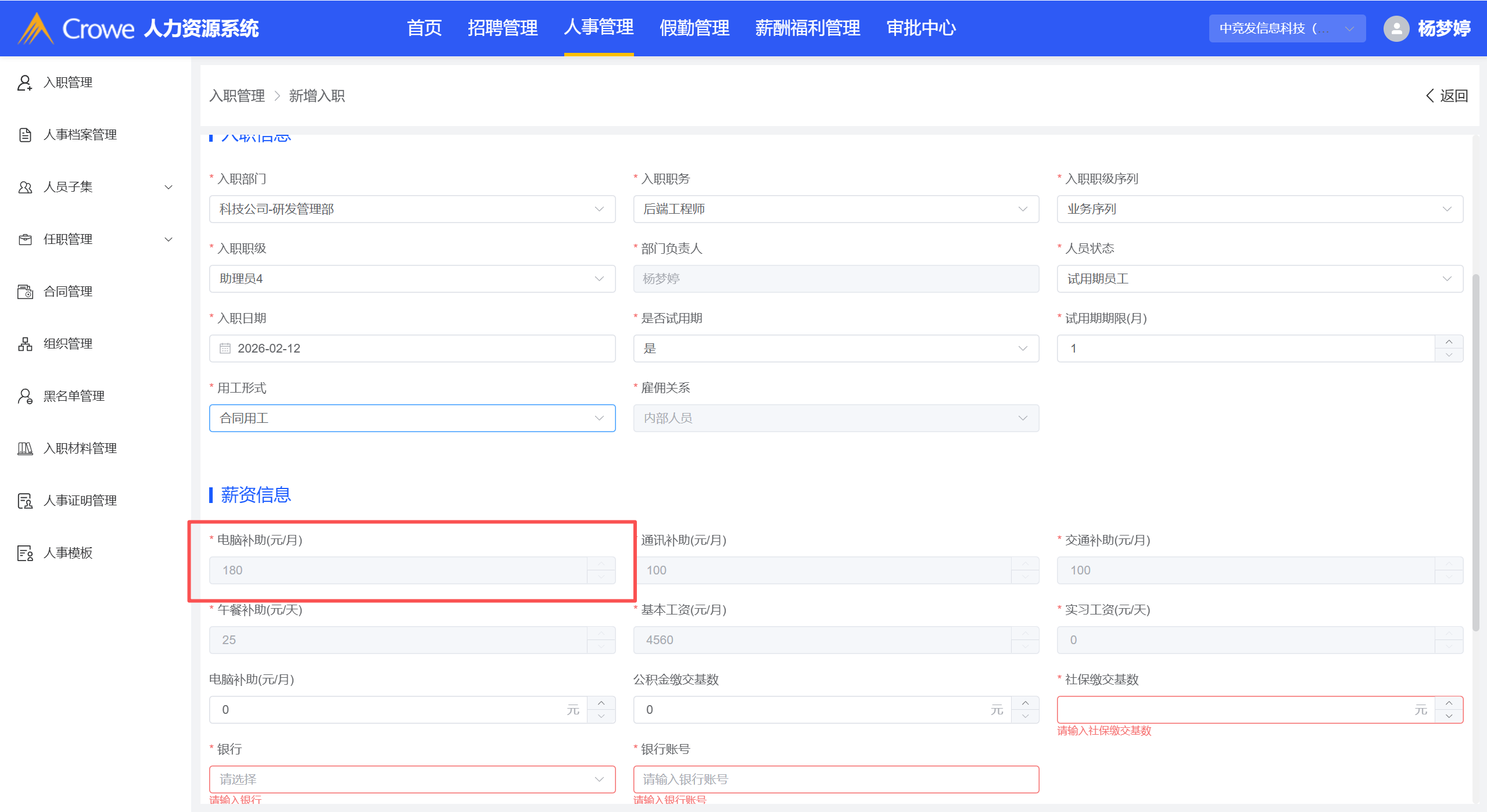The image size is (1487, 812).
Task: Click the 人事证明管理 icon
Action: (24, 501)
